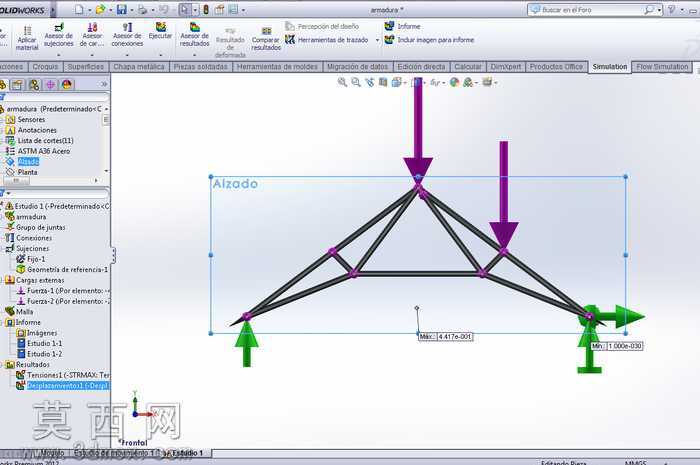The image size is (700, 465).
Task: Open the Hide/Show Items glasses icon
Action: pyautogui.click(x=434, y=82)
